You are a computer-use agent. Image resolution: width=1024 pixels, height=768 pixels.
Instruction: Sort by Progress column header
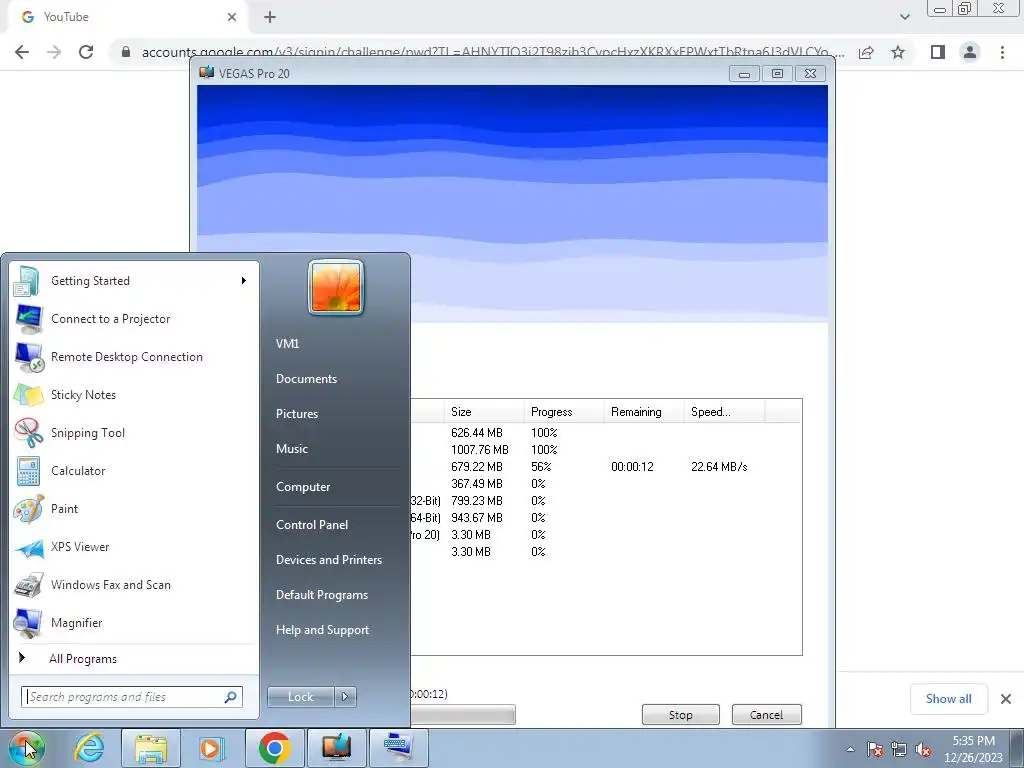(x=564, y=412)
